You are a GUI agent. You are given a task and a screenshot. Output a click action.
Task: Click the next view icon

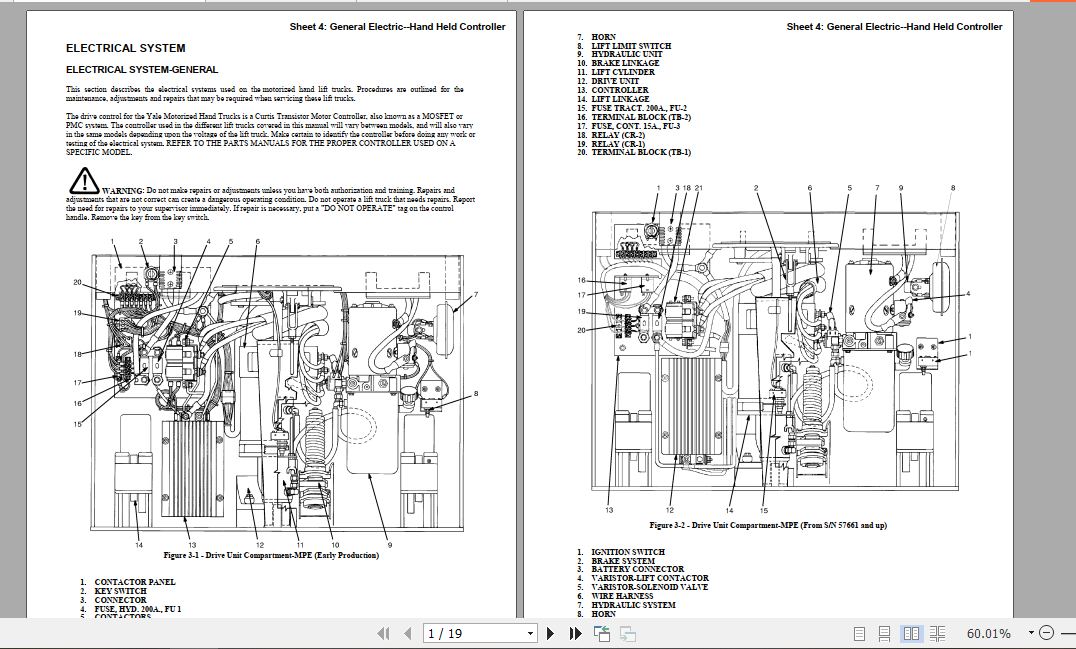coord(627,634)
